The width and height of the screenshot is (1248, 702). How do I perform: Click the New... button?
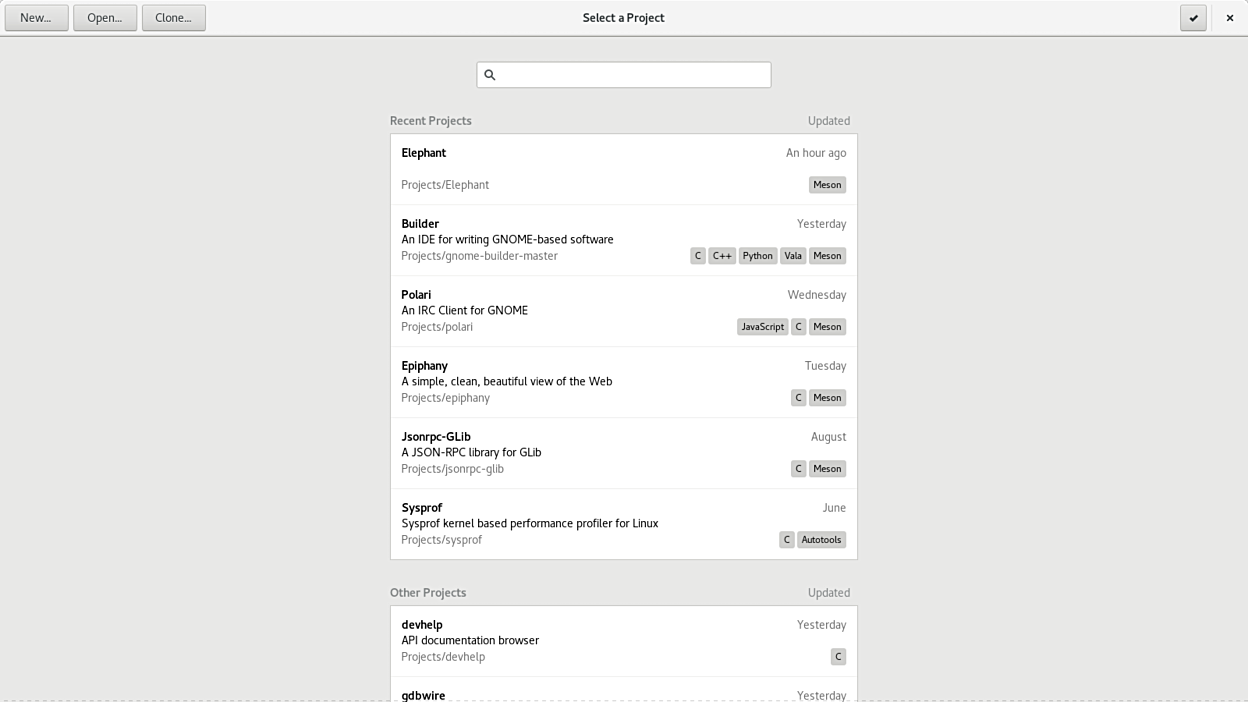pos(36,18)
